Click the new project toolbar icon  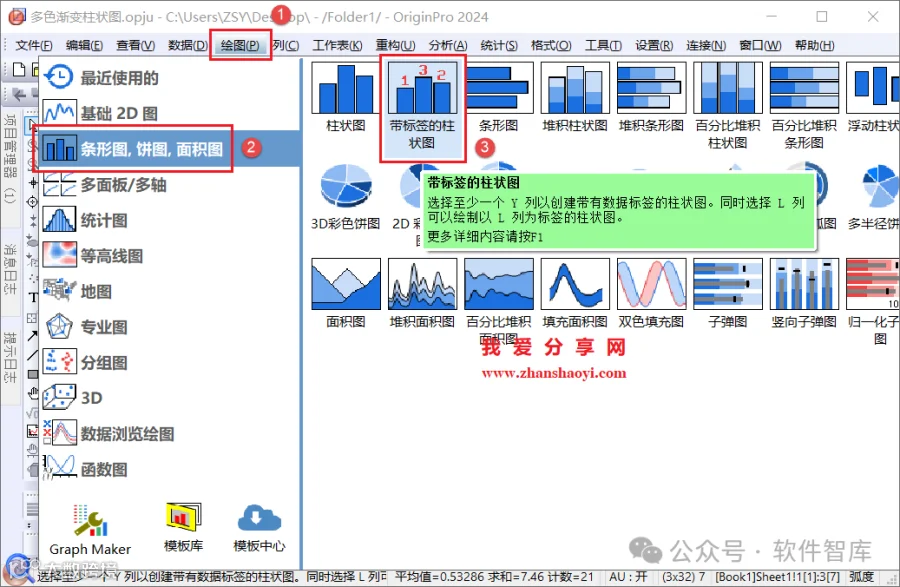click(x=19, y=69)
